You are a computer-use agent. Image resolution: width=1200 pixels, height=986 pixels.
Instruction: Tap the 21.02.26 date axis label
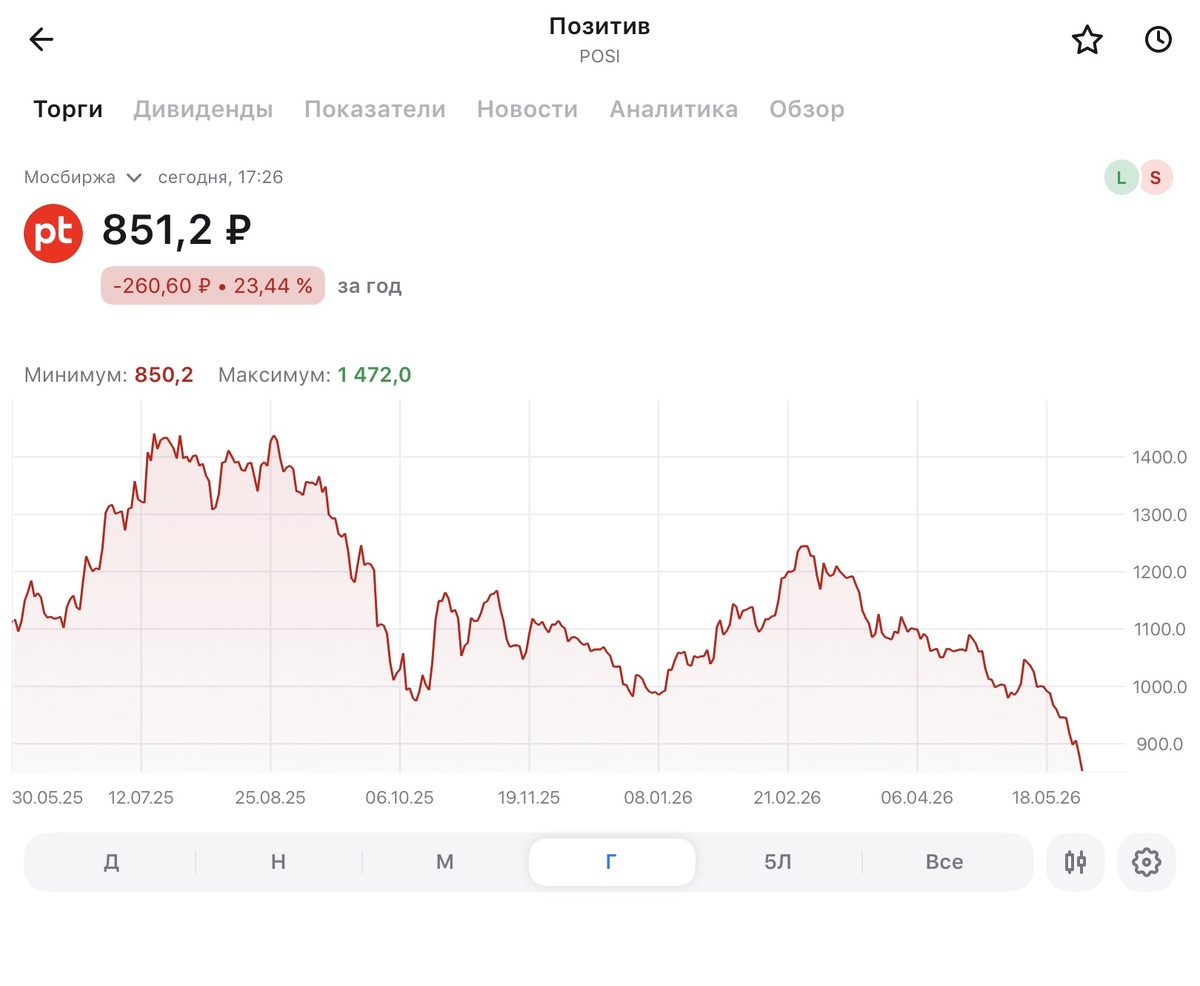[x=788, y=798]
